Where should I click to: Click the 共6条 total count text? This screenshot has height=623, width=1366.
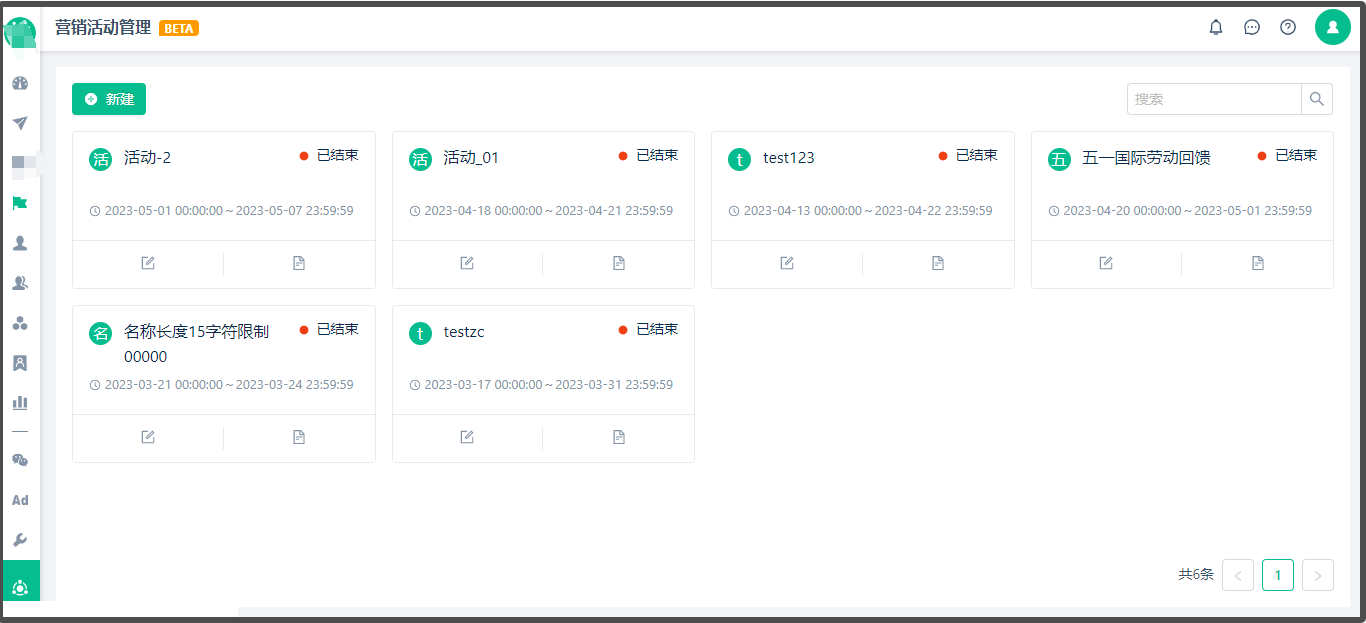tap(1196, 575)
